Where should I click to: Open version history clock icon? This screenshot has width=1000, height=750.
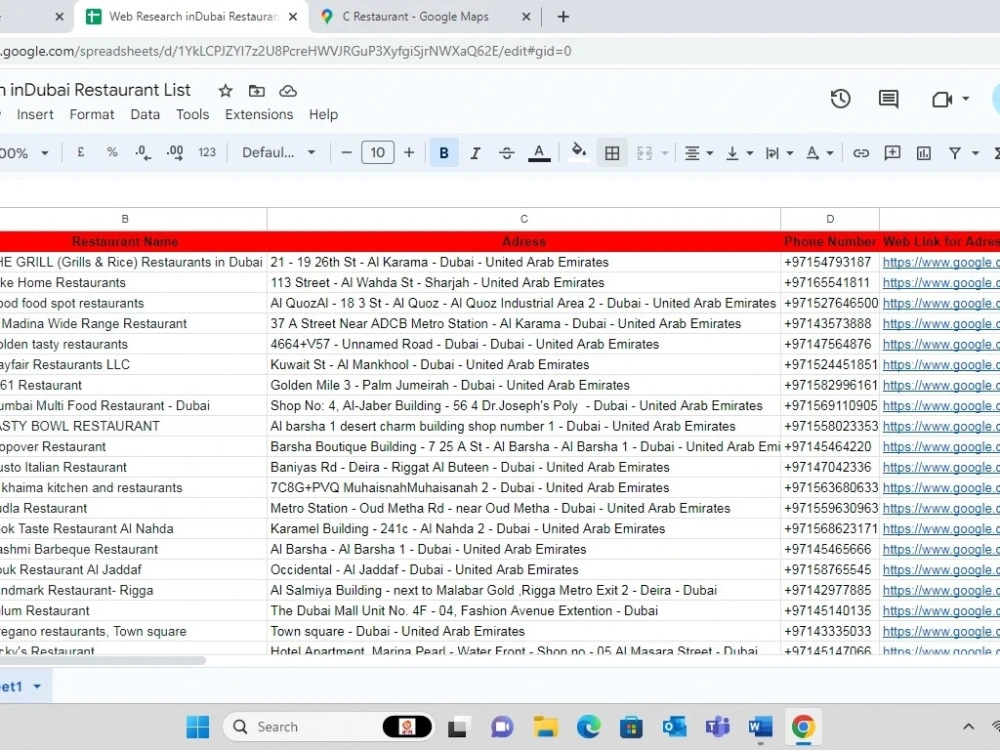840,99
